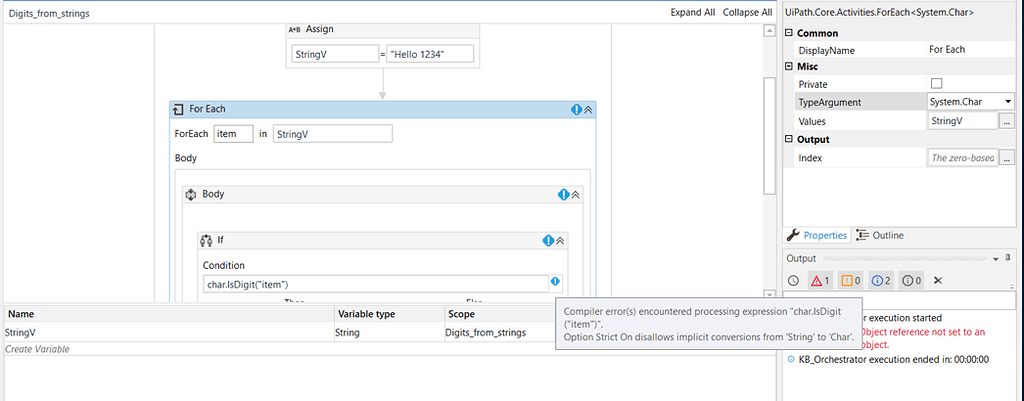Viewport: 1024px width, 401px height.
Task: Open the Values expression editor ellipsis button
Action: tap(1007, 121)
